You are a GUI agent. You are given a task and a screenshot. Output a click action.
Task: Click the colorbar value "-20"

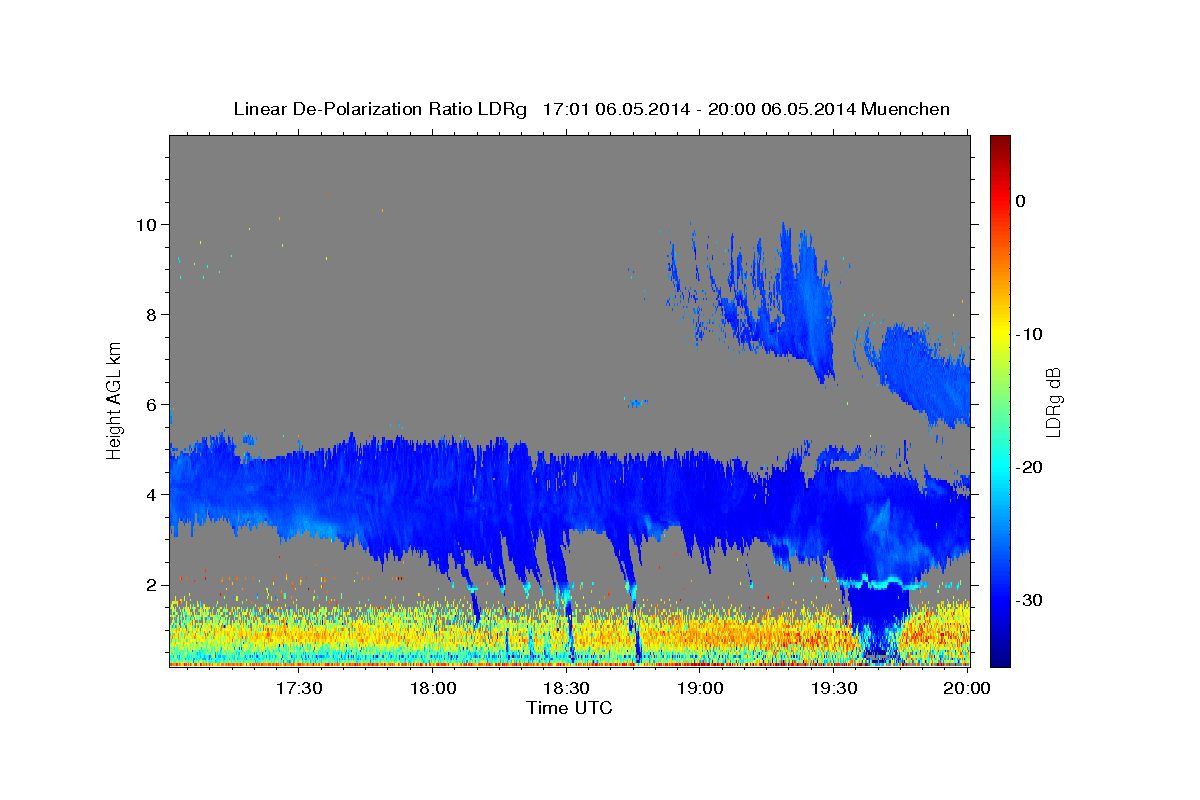coord(1030,467)
